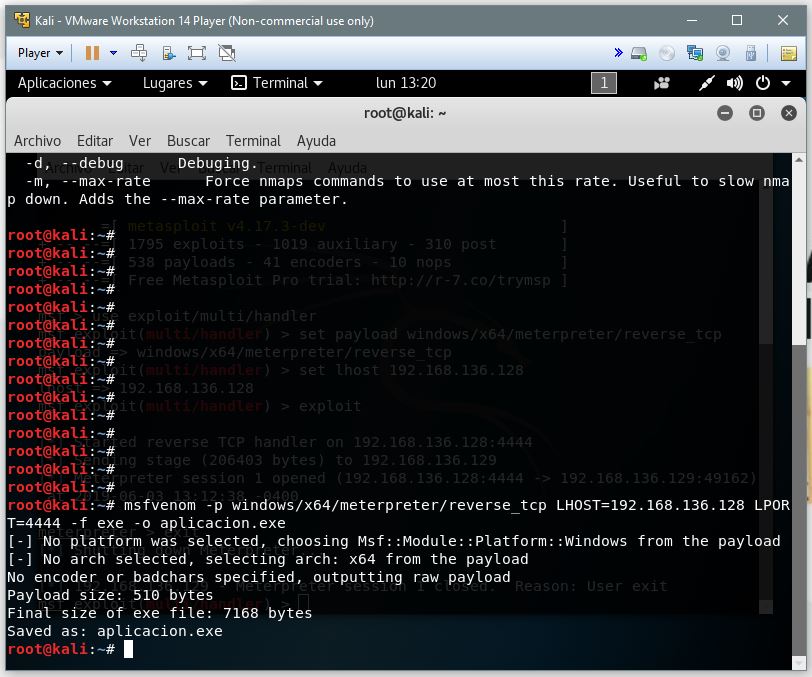Open the Ver menu in terminal
The width and height of the screenshot is (812, 677).
(140, 141)
